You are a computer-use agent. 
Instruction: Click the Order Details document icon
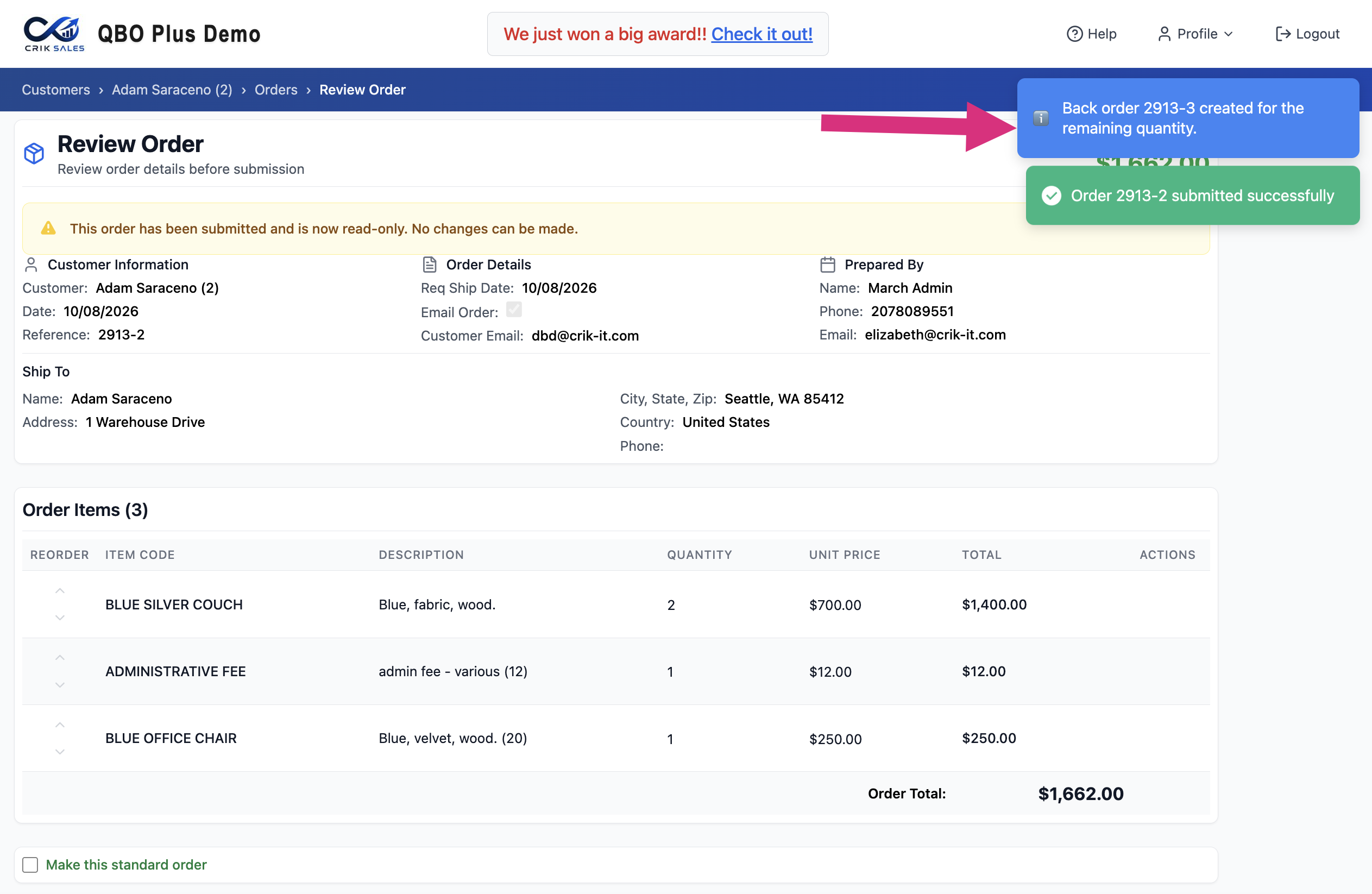pos(430,265)
